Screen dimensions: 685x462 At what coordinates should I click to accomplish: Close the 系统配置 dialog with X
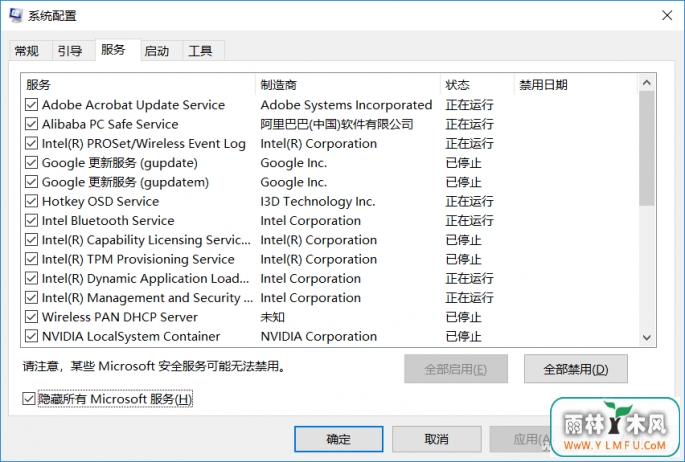[x=667, y=16]
